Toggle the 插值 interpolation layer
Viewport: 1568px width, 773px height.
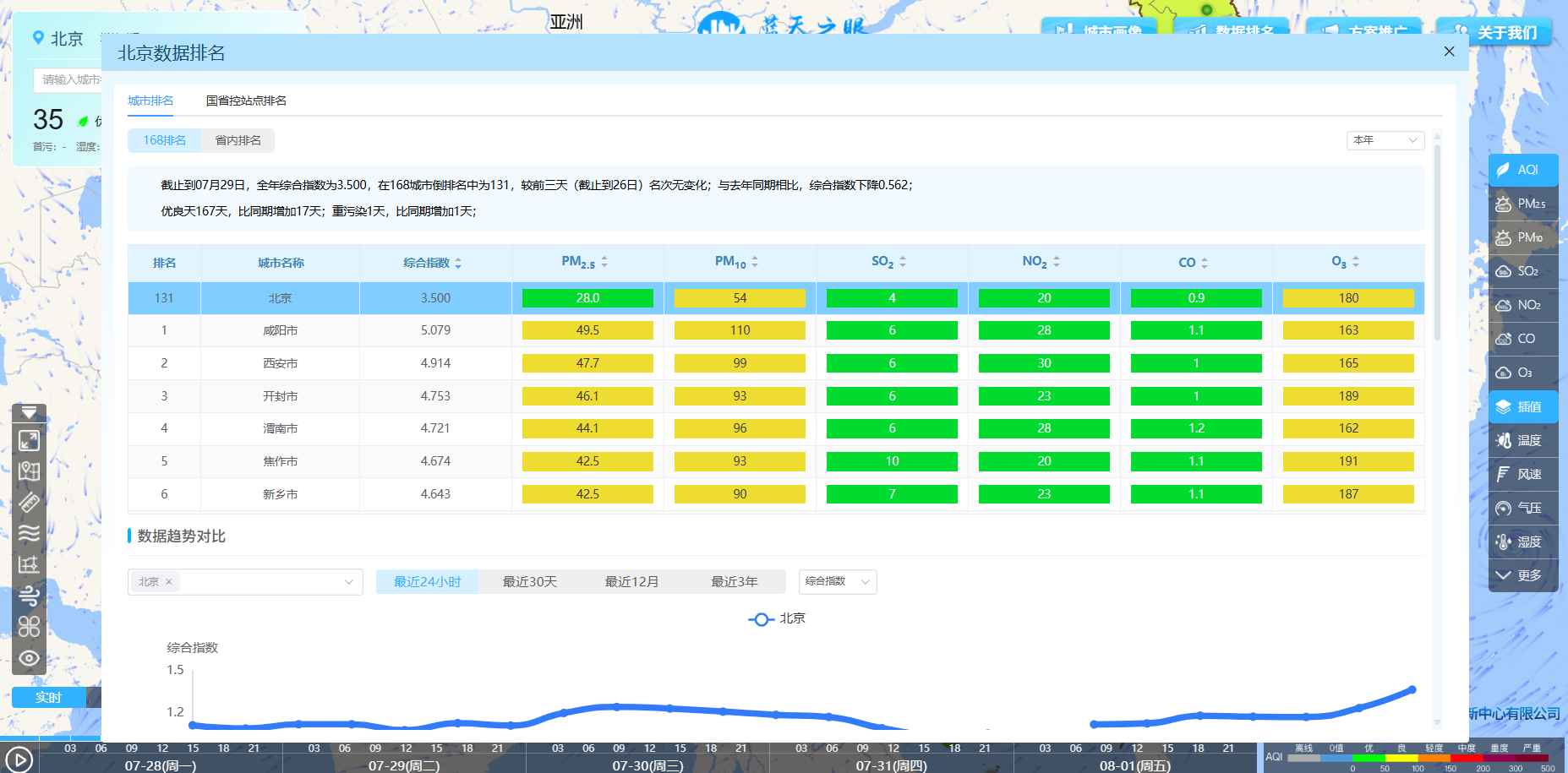(1523, 406)
